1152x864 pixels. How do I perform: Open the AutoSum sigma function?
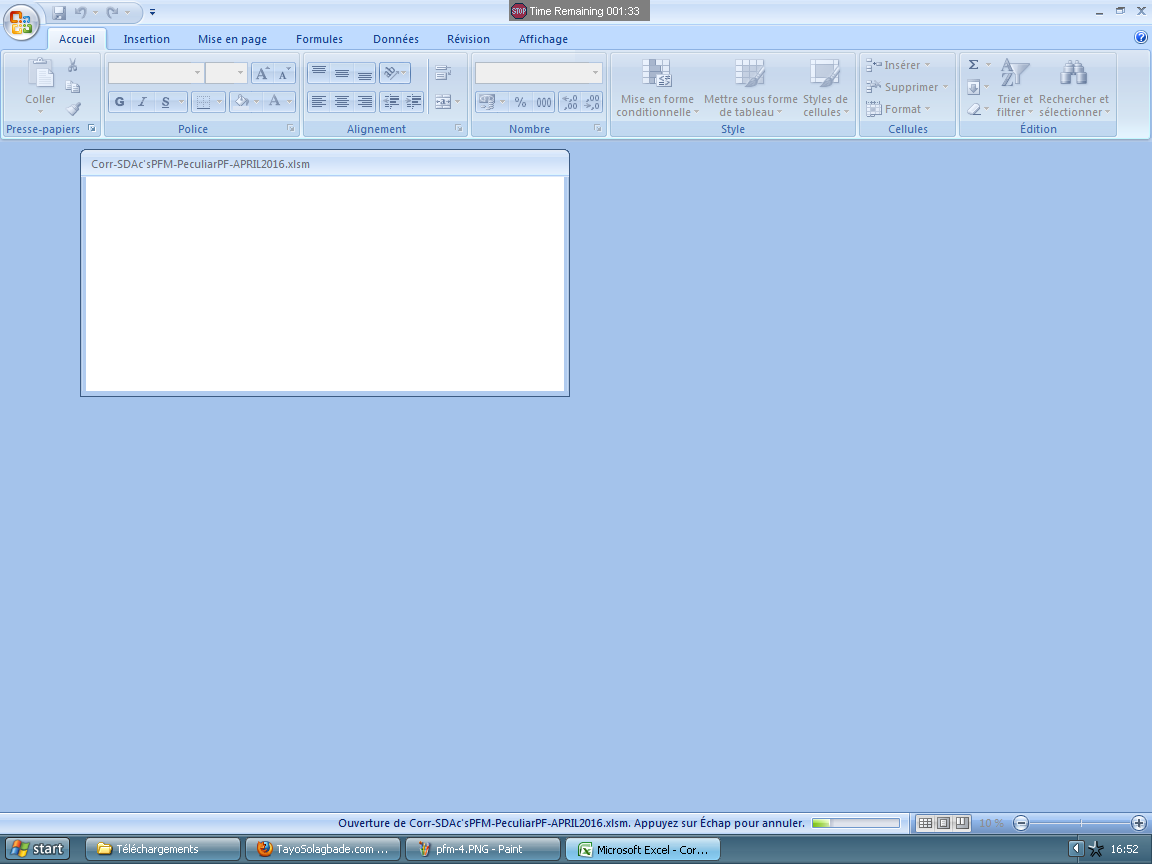[x=973, y=65]
